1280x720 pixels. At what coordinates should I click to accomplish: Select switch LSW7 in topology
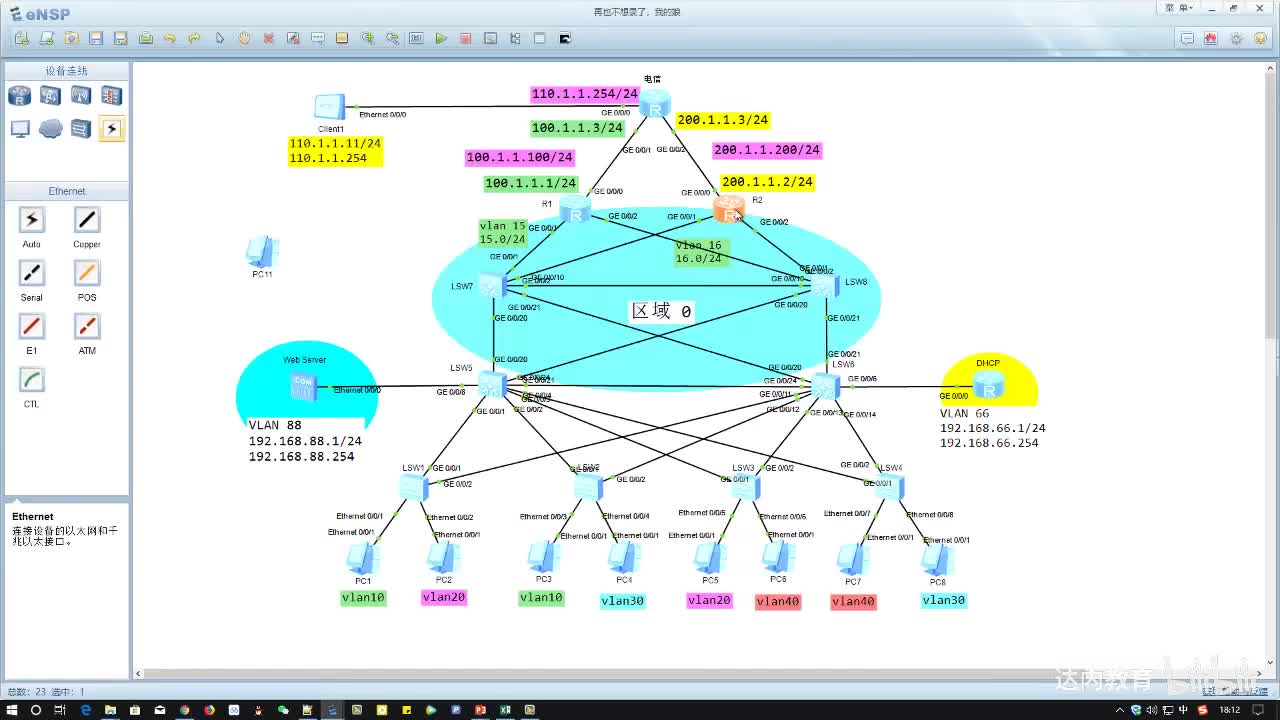pyautogui.click(x=492, y=285)
